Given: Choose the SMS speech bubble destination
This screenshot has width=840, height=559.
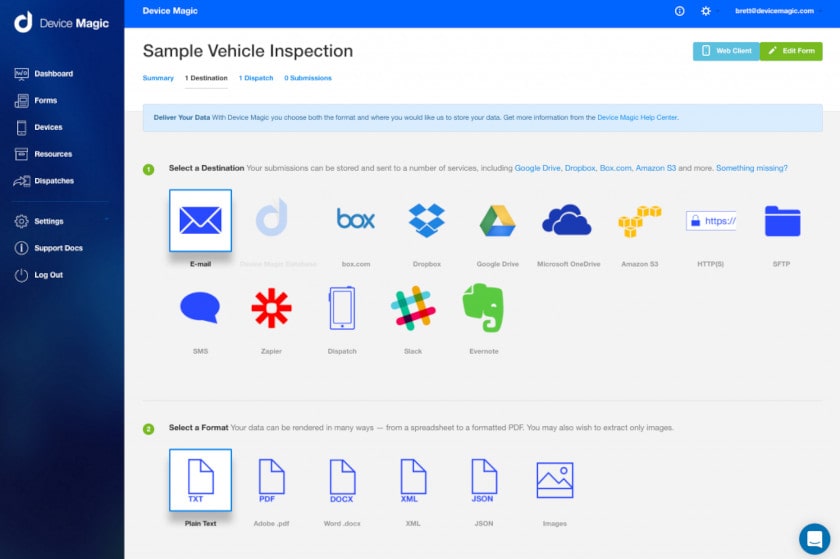Looking at the screenshot, I should (200, 308).
